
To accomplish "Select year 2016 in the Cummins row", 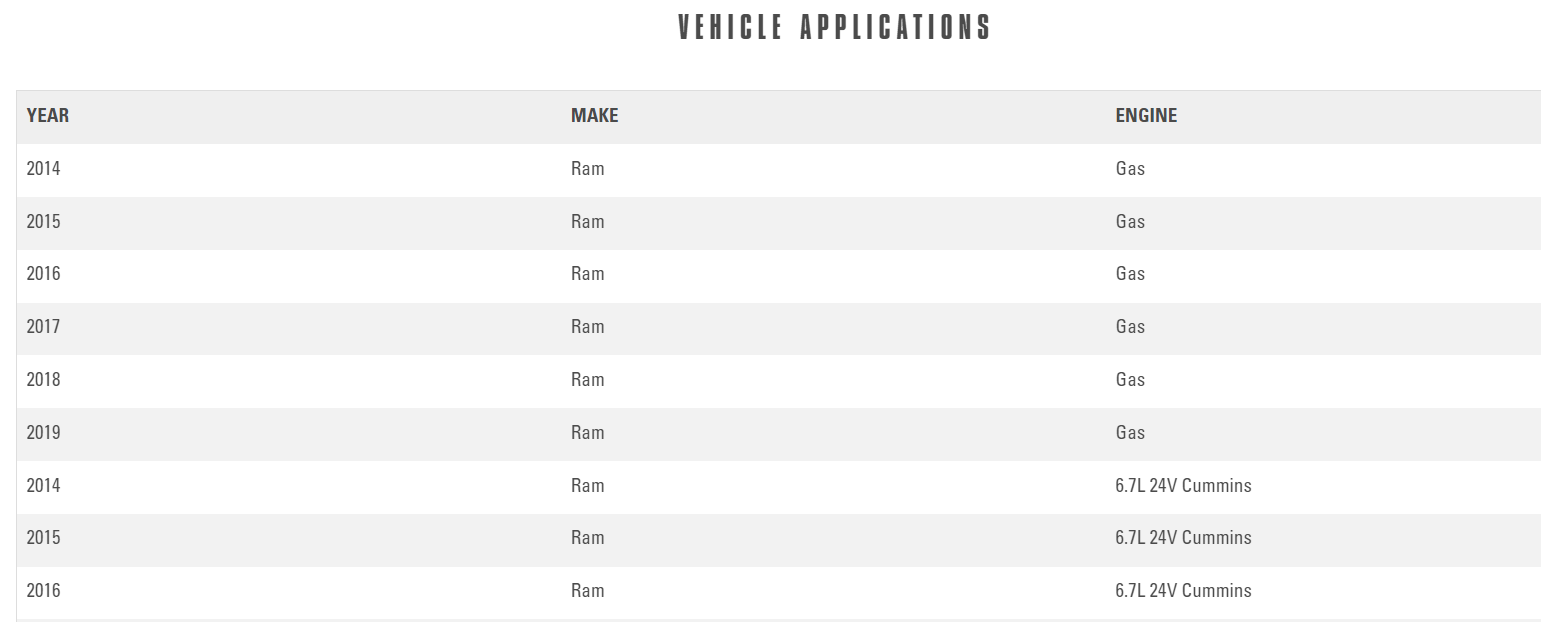I will (x=43, y=591).
